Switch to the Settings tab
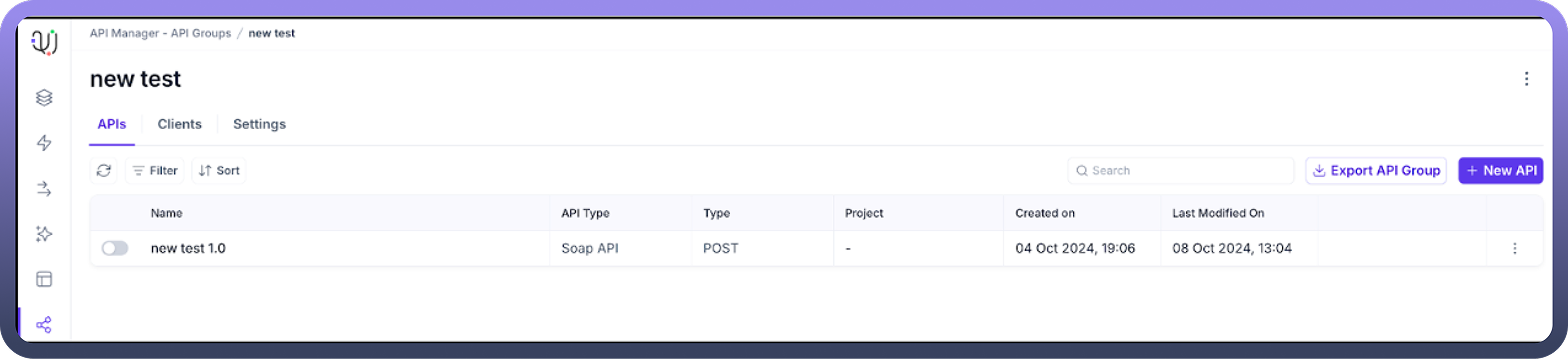1568x359 pixels. pyautogui.click(x=259, y=124)
